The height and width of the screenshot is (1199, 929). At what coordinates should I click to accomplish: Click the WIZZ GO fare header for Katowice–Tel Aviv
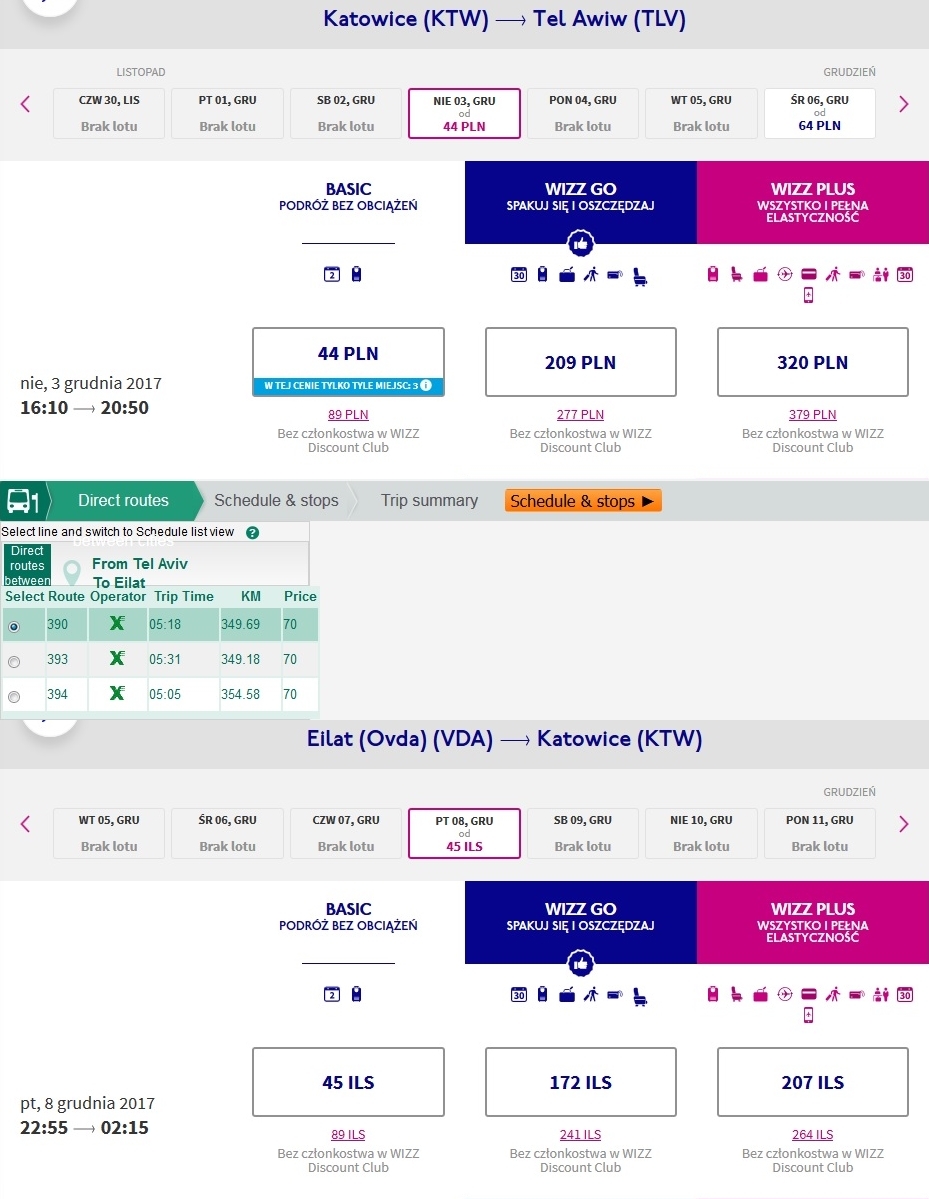[x=580, y=203]
